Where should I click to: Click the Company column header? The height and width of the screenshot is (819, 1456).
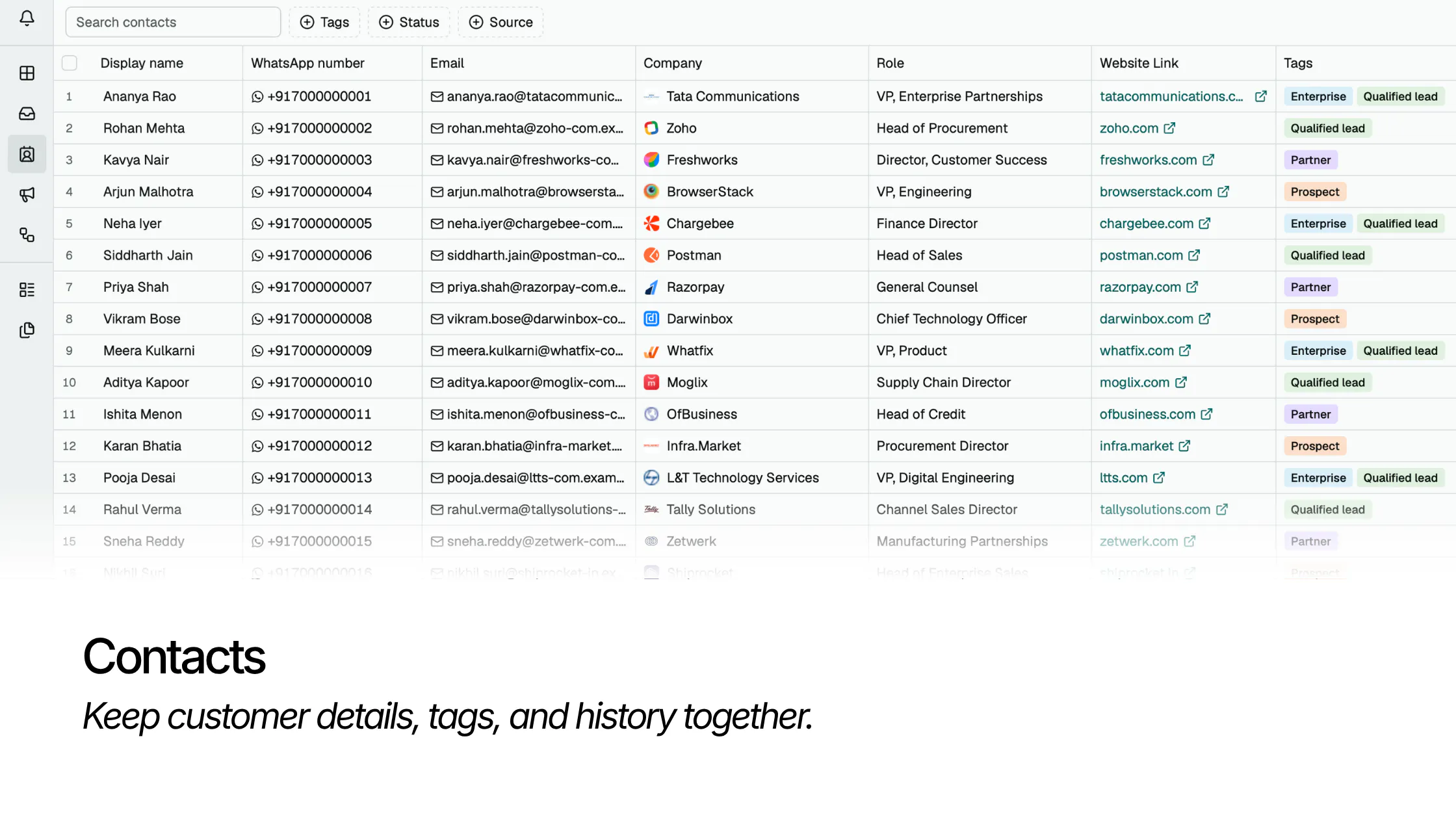[x=673, y=63]
